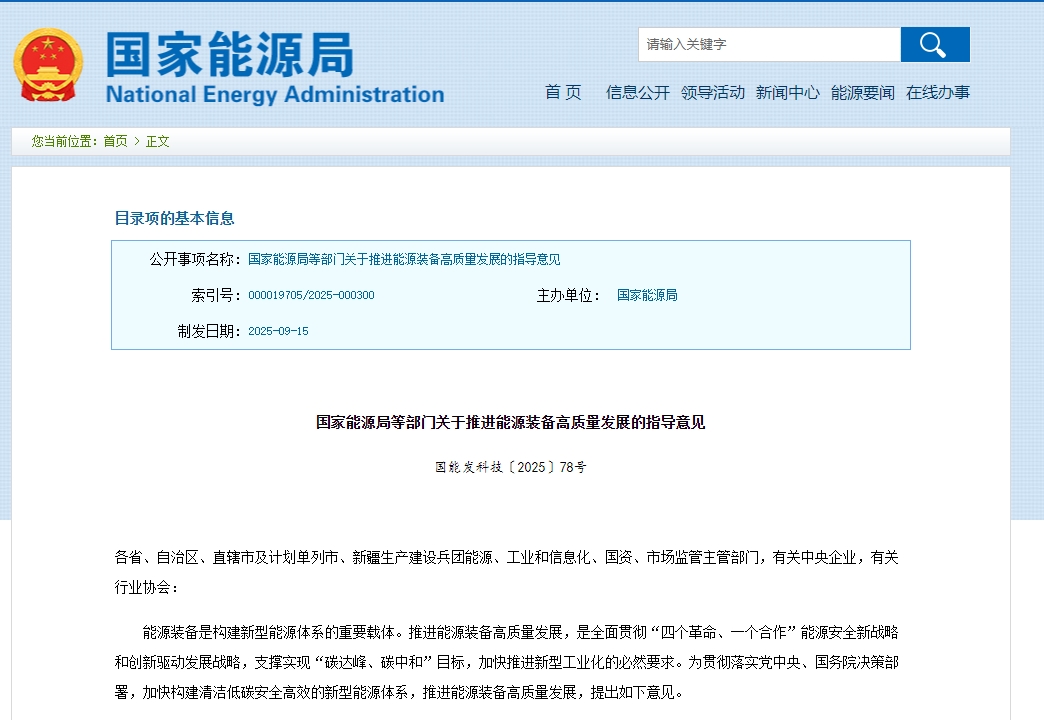Screen dimensions: 1044x720
Task: Select 首页 in the top navigation bar
Action: click(x=563, y=92)
